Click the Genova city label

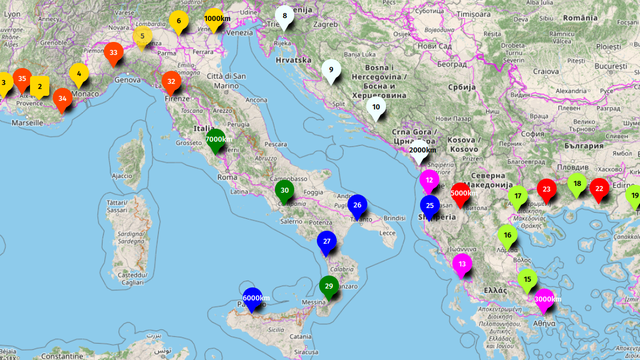[x=127, y=80]
